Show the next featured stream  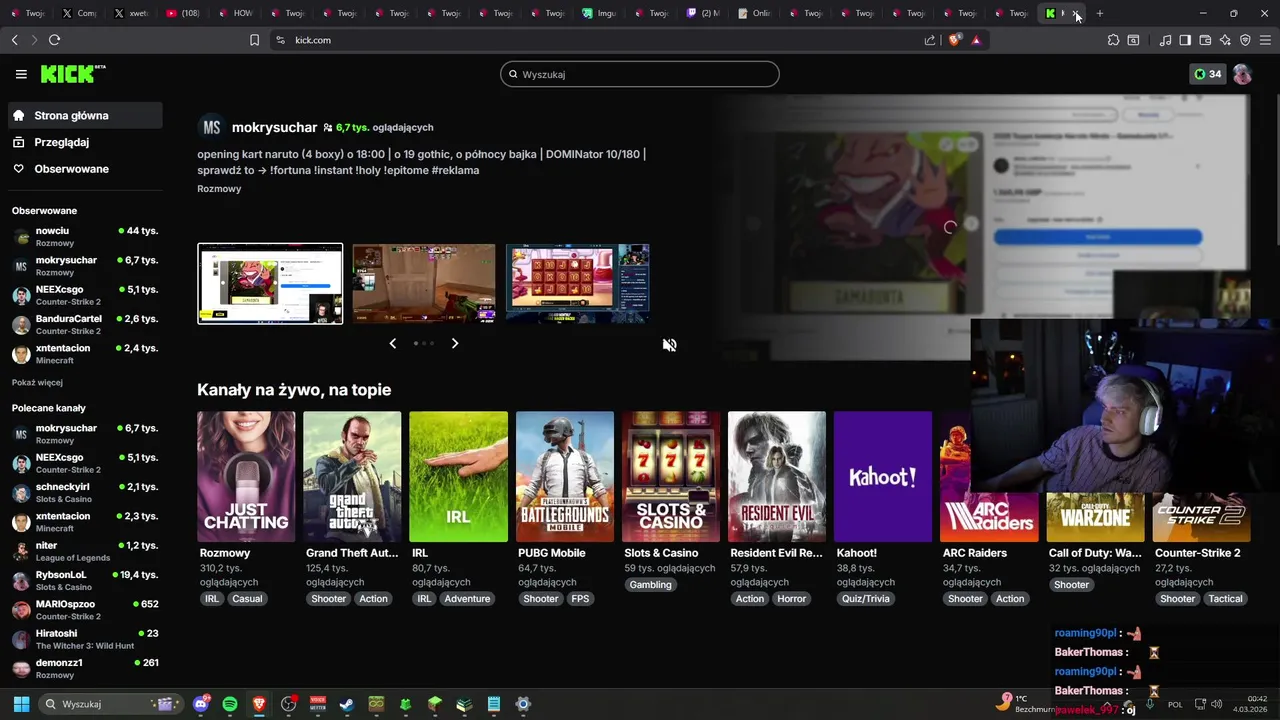[x=455, y=343]
